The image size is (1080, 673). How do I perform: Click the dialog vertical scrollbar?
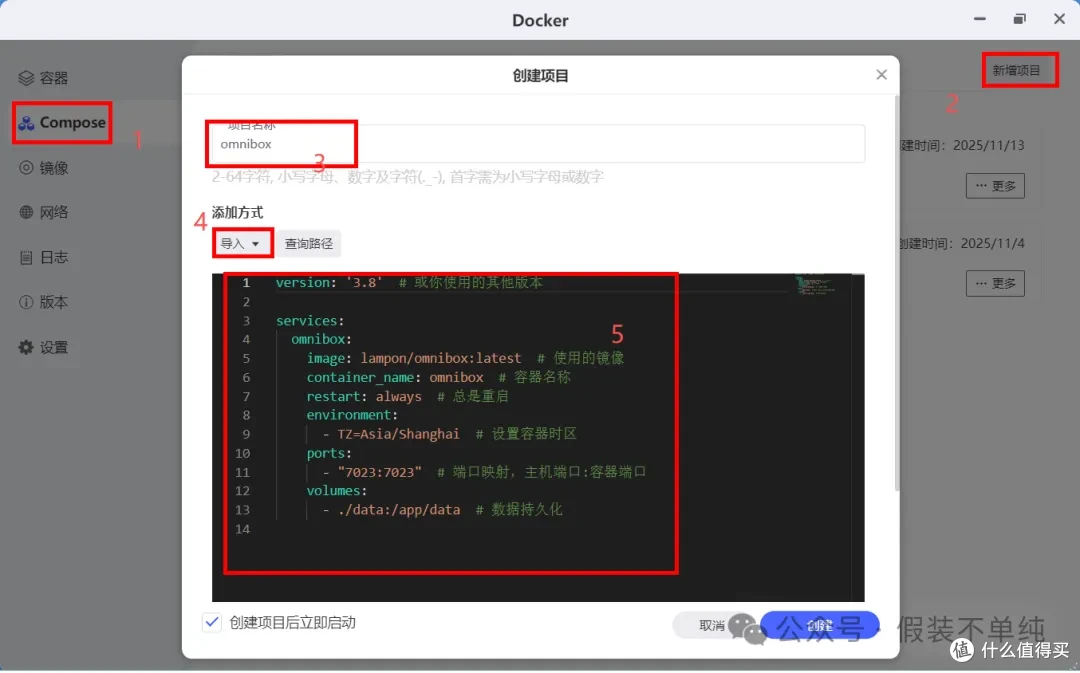[896, 293]
